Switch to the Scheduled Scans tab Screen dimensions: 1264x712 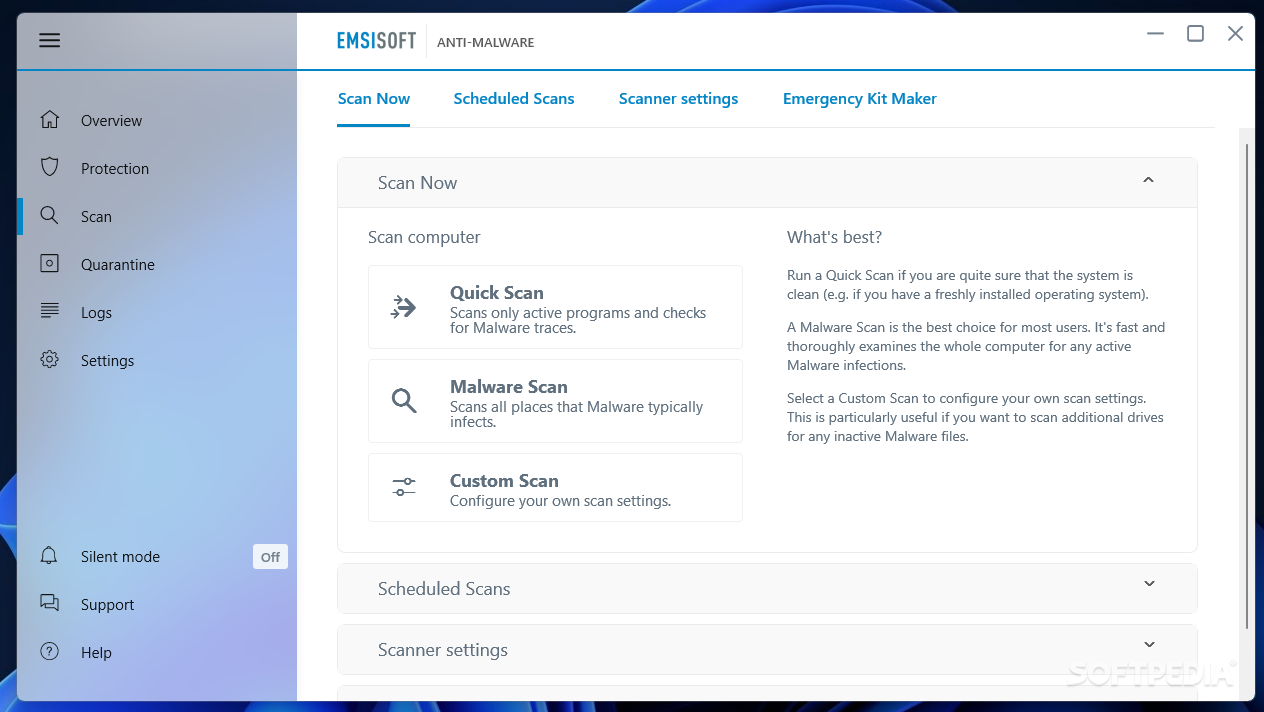514,98
